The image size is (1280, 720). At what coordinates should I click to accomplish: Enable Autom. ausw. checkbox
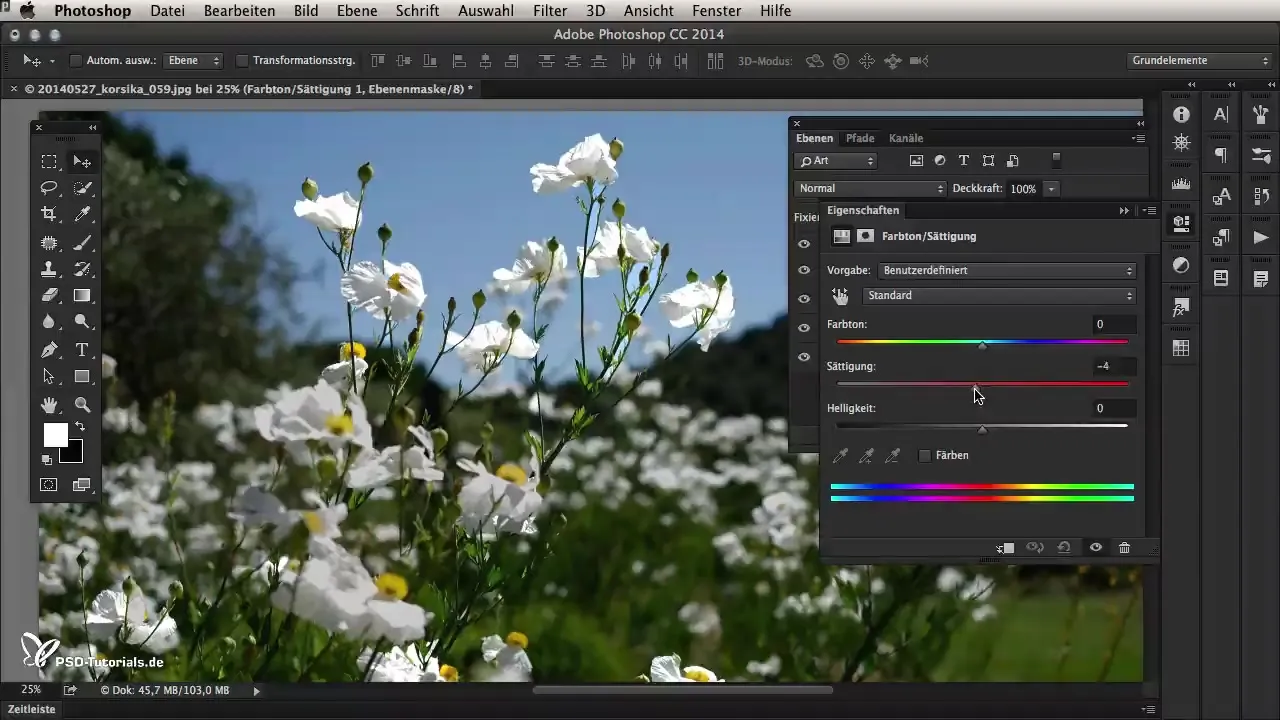(x=75, y=61)
